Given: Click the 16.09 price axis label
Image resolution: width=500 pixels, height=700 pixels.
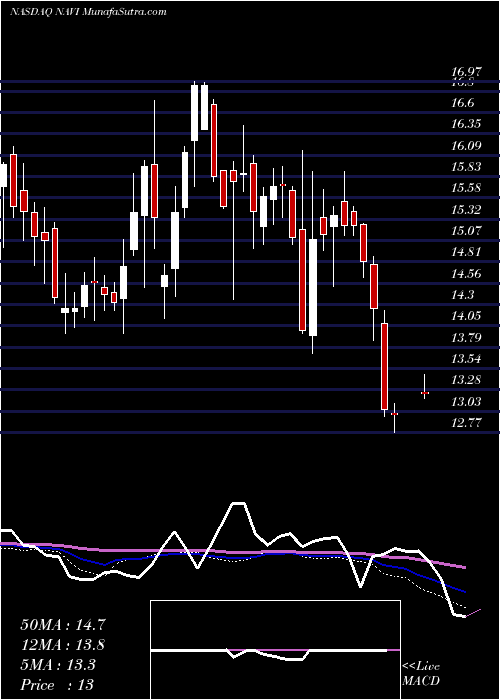Looking at the screenshot, I should (x=466, y=146).
